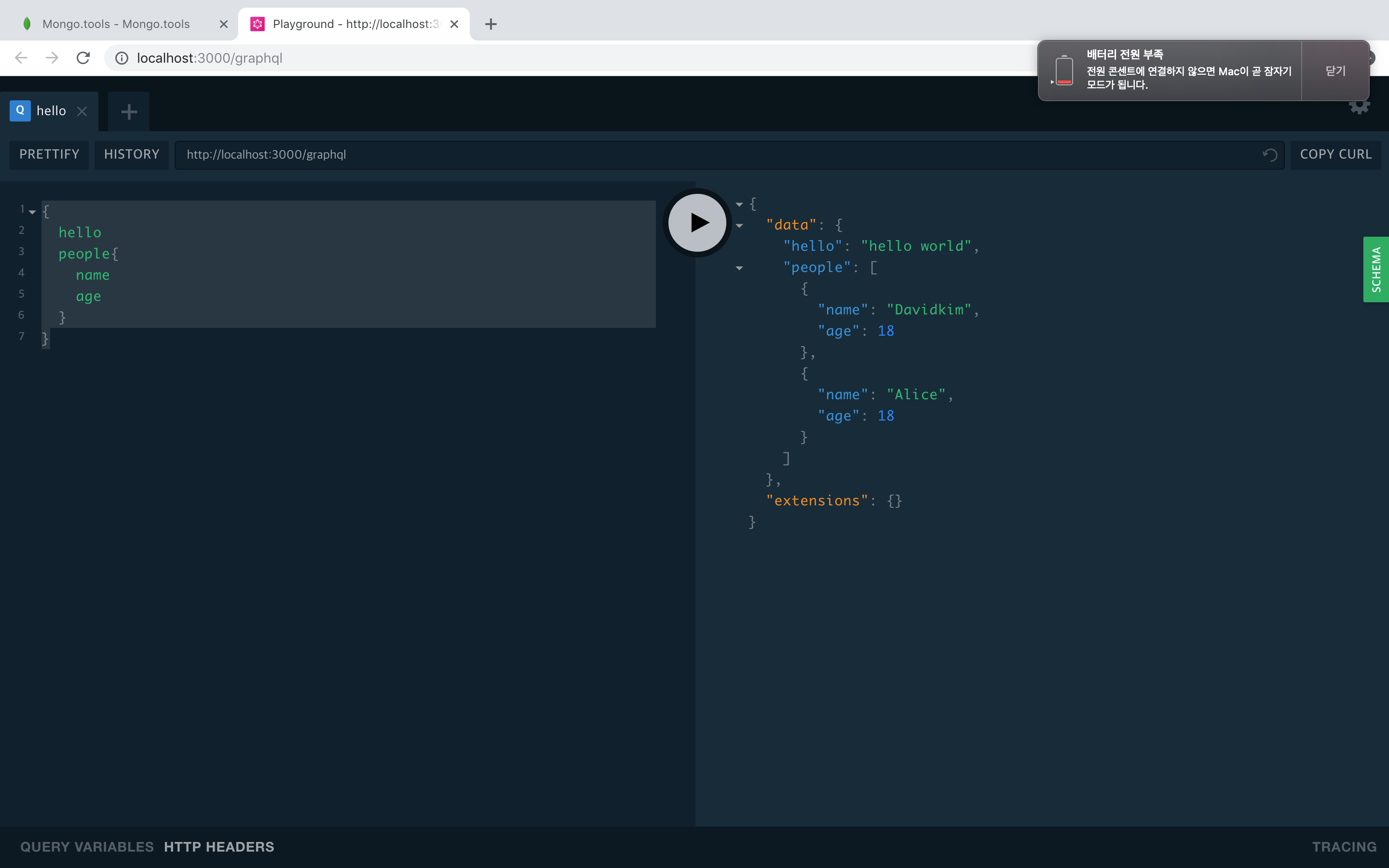The width and height of the screenshot is (1389, 868).
Task: Click the Playground favicon in browser tab
Action: point(258,24)
